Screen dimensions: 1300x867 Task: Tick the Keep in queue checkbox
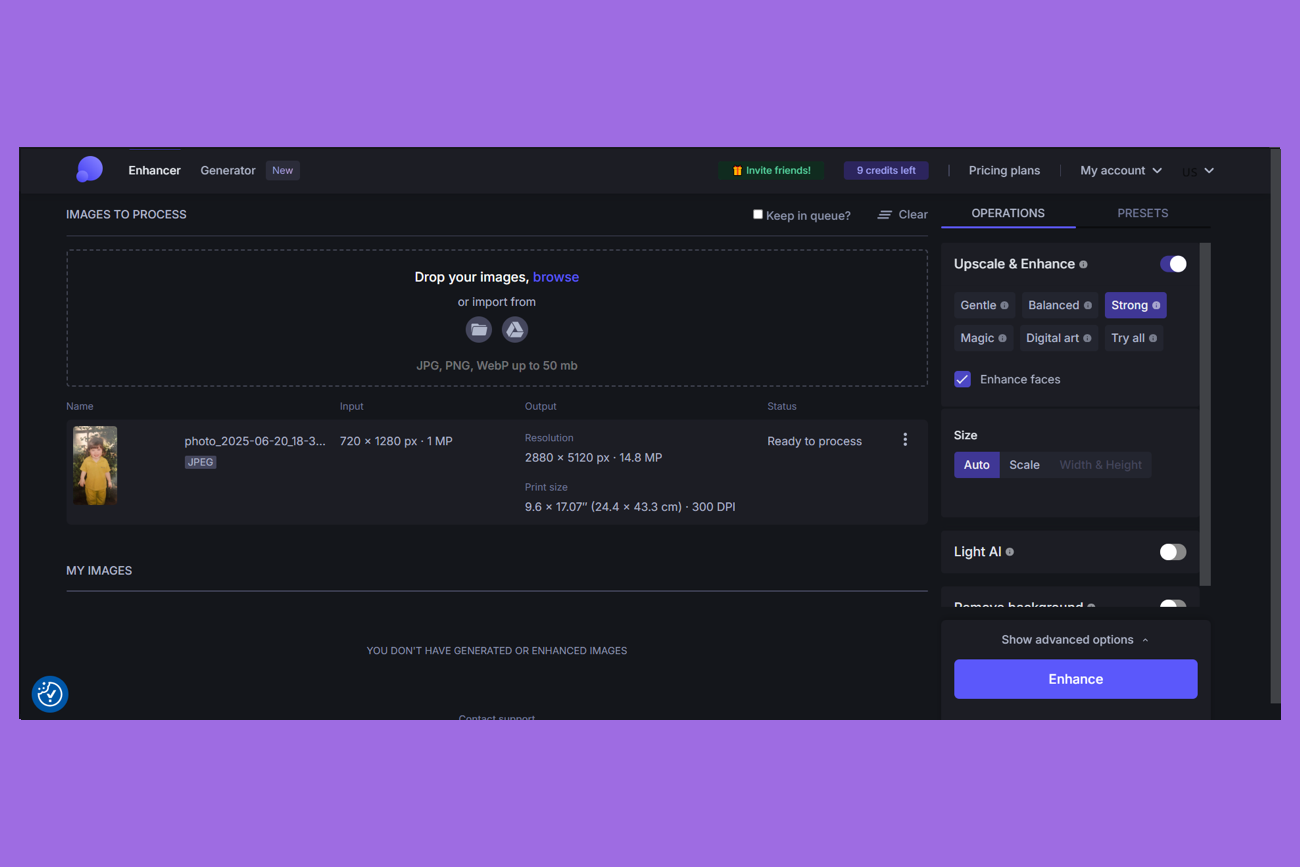click(x=758, y=214)
